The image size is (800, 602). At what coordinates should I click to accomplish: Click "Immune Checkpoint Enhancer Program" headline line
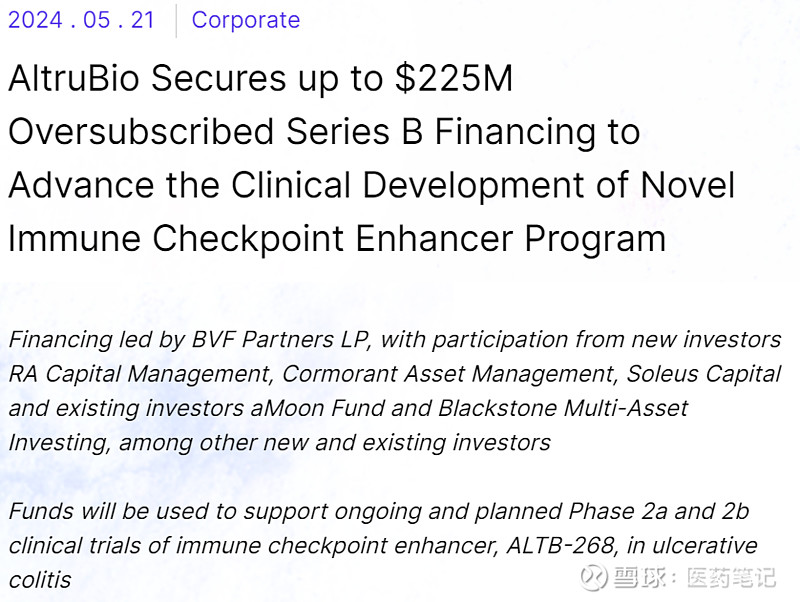point(336,238)
